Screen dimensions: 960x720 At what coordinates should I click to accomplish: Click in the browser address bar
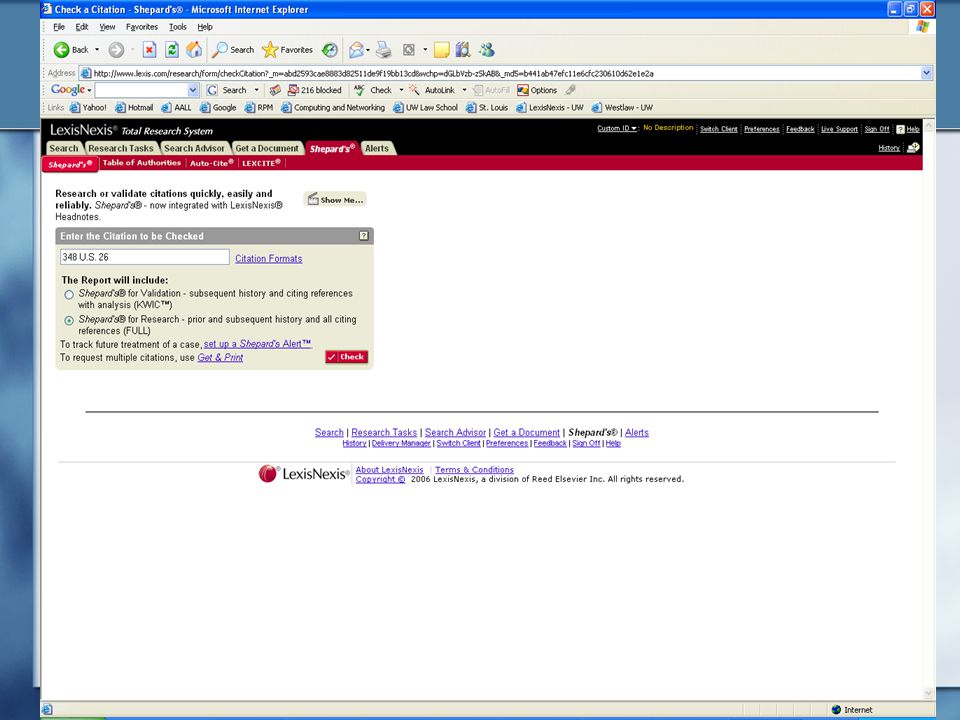pos(506,73)
